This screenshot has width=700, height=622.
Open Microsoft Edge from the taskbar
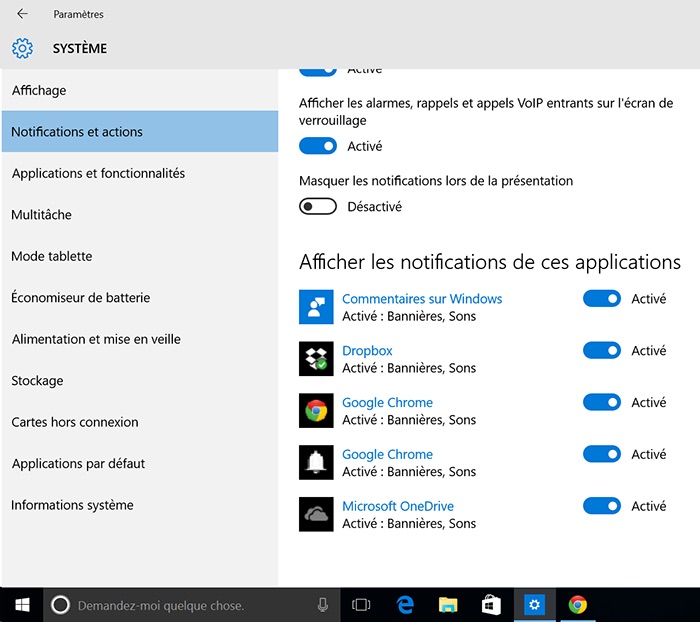tap(405, 604)
